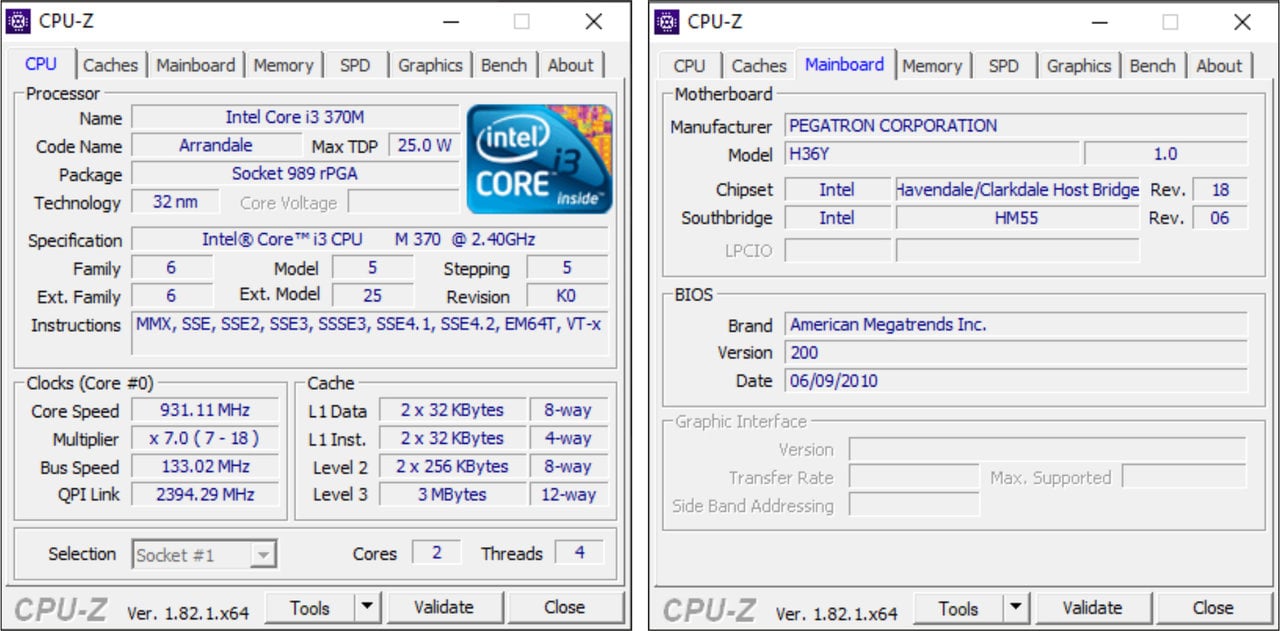1280x631 pixels.
Task: Click Close button in right CPU-Z window
Action: pyautogui.click(x=1213, y=607)
